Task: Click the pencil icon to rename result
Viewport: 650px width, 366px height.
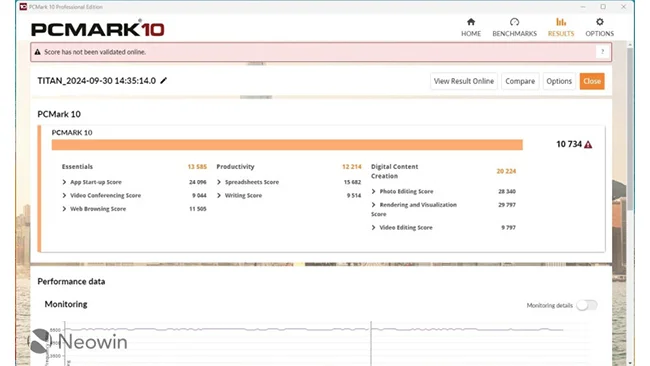Action: coord(164,80)
